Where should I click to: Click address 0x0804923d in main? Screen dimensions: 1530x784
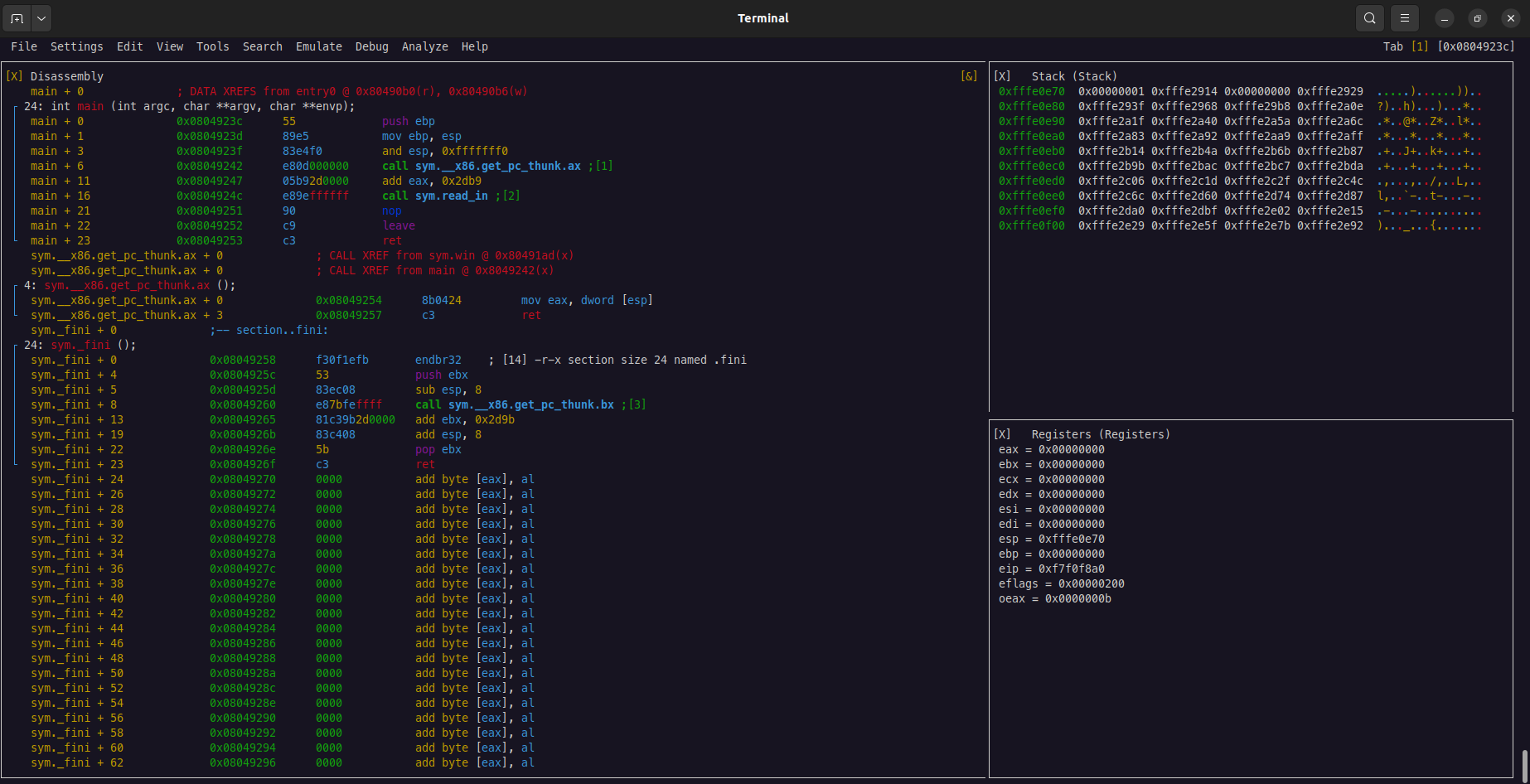click(x=210, y=136)
